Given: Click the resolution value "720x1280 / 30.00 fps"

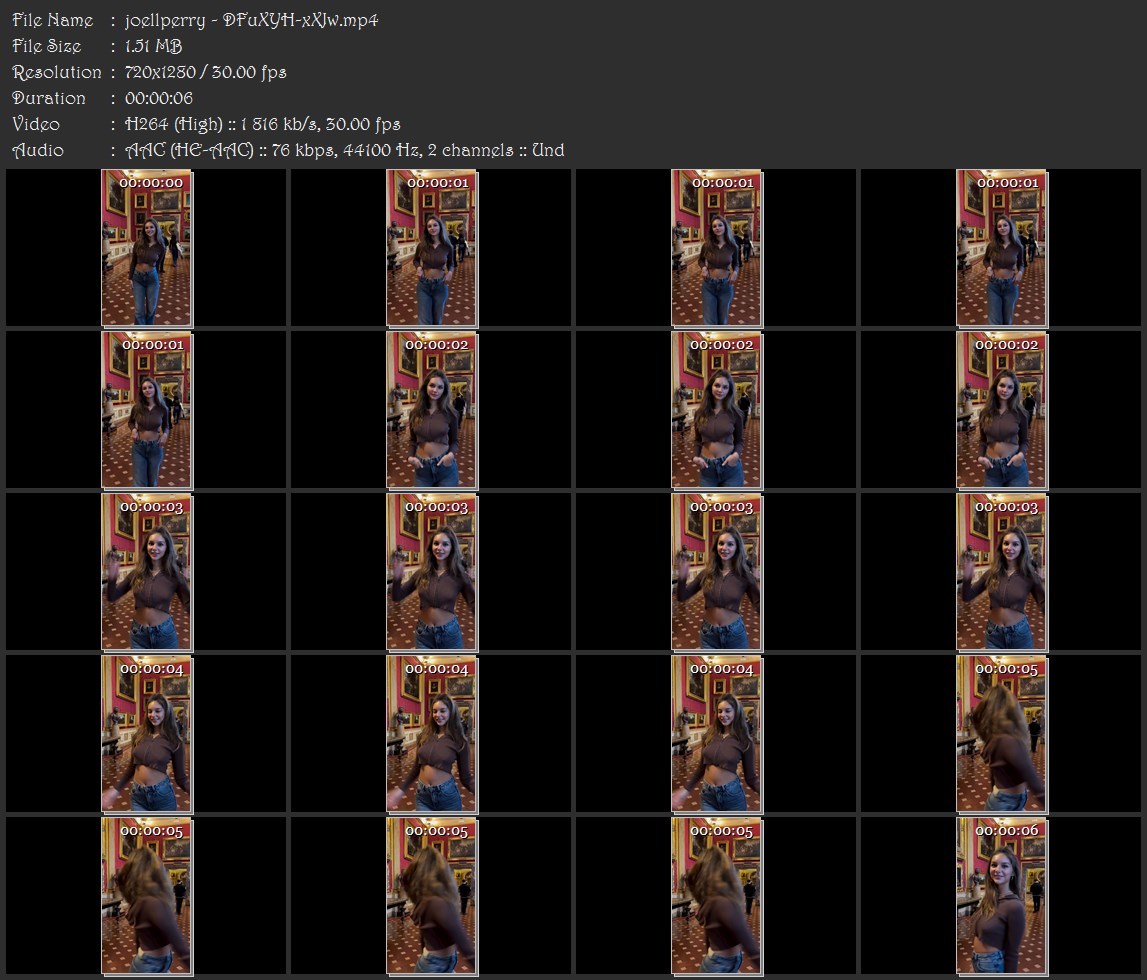Looking at the screenshot, I should (206, 72).
